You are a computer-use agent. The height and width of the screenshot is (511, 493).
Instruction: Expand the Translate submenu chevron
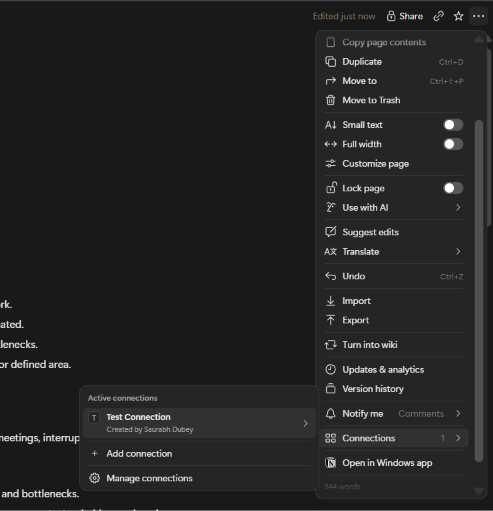click(x=458, y=252)
